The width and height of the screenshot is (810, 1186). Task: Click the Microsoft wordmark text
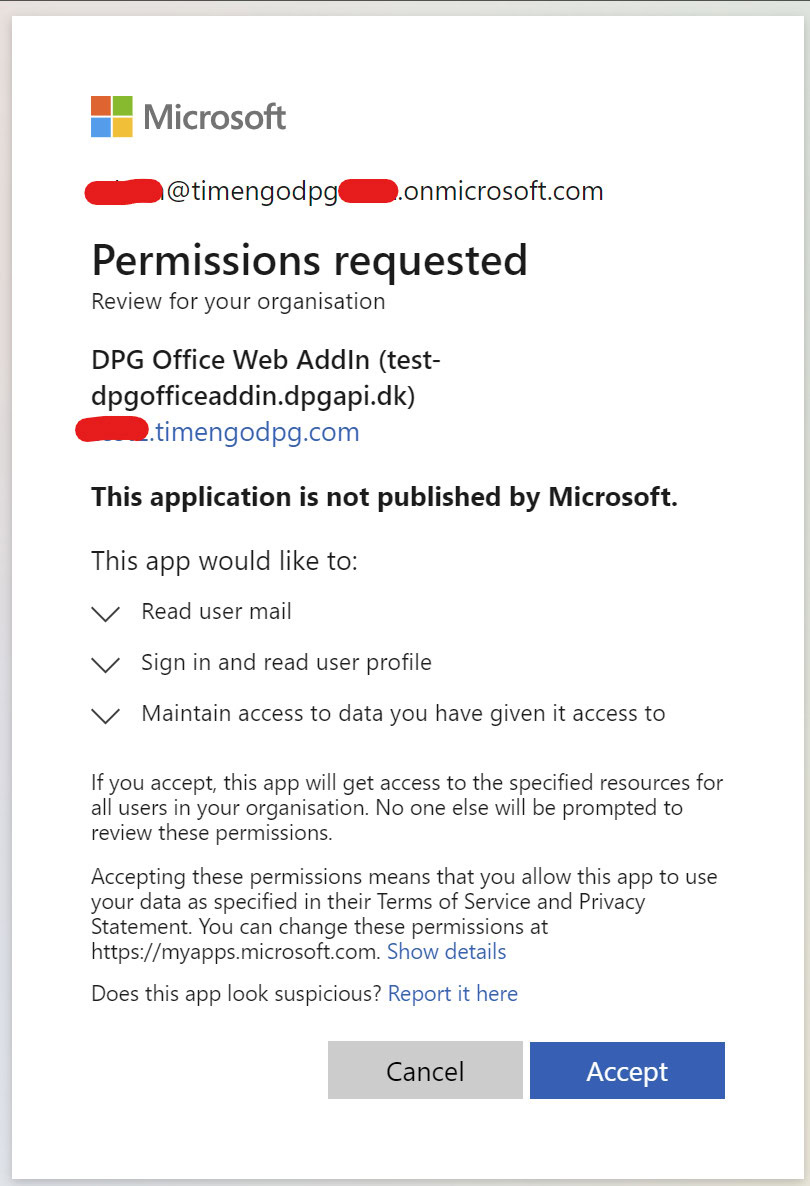(x=214, y=117)
